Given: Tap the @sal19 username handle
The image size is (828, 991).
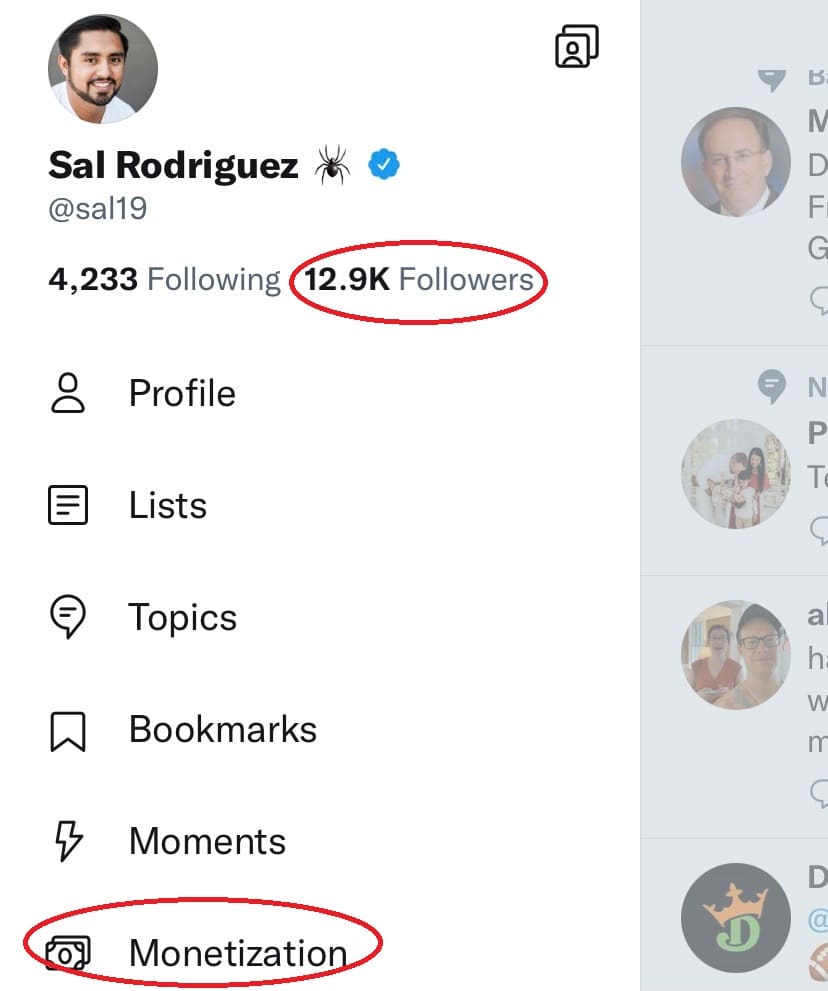Looking at the screenshot, I should point(97,209).
